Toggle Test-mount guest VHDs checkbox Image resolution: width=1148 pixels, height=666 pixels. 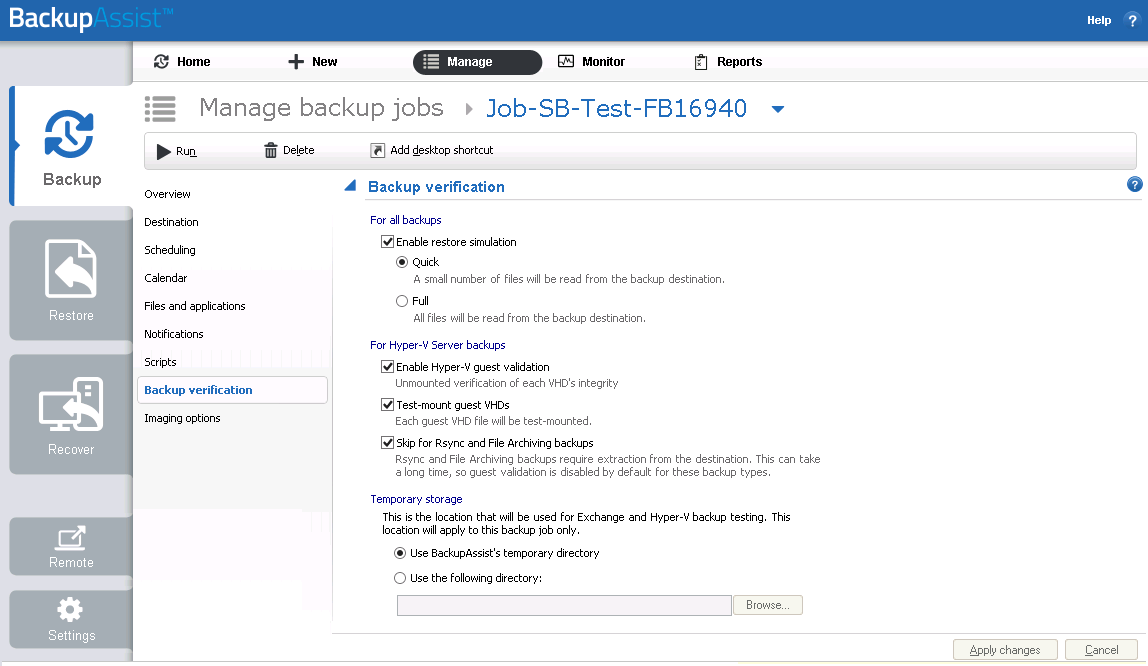387,405
